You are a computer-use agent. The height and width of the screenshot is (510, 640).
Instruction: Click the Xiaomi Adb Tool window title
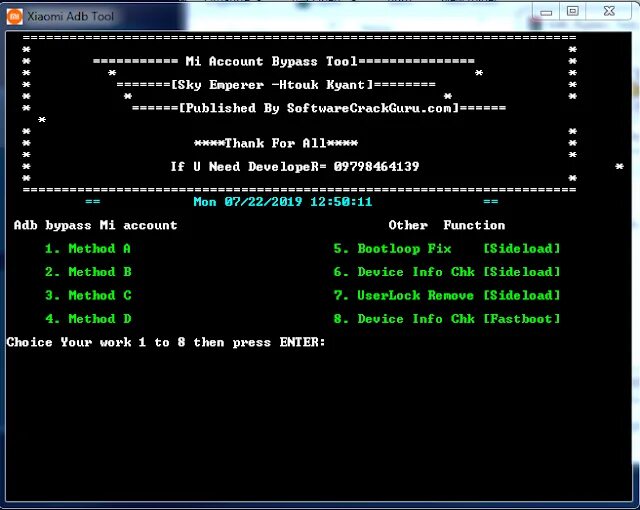point(71,17)
